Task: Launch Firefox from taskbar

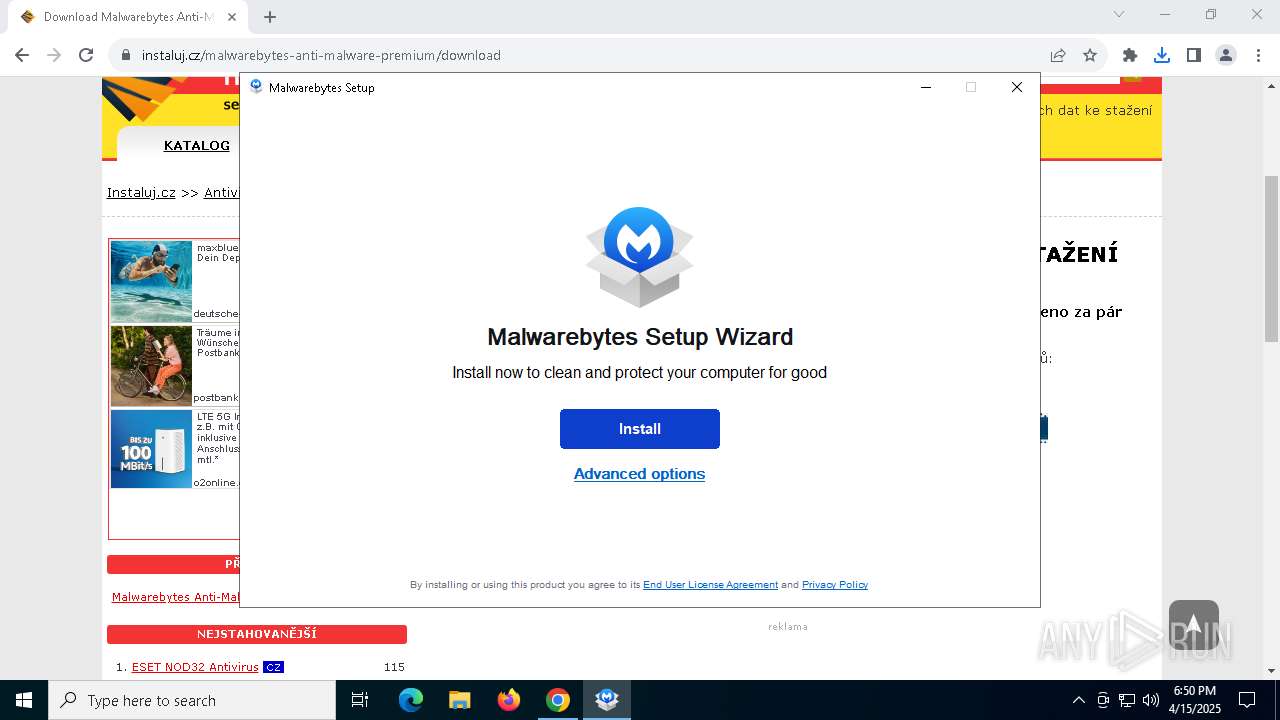Action: (509, 700)
